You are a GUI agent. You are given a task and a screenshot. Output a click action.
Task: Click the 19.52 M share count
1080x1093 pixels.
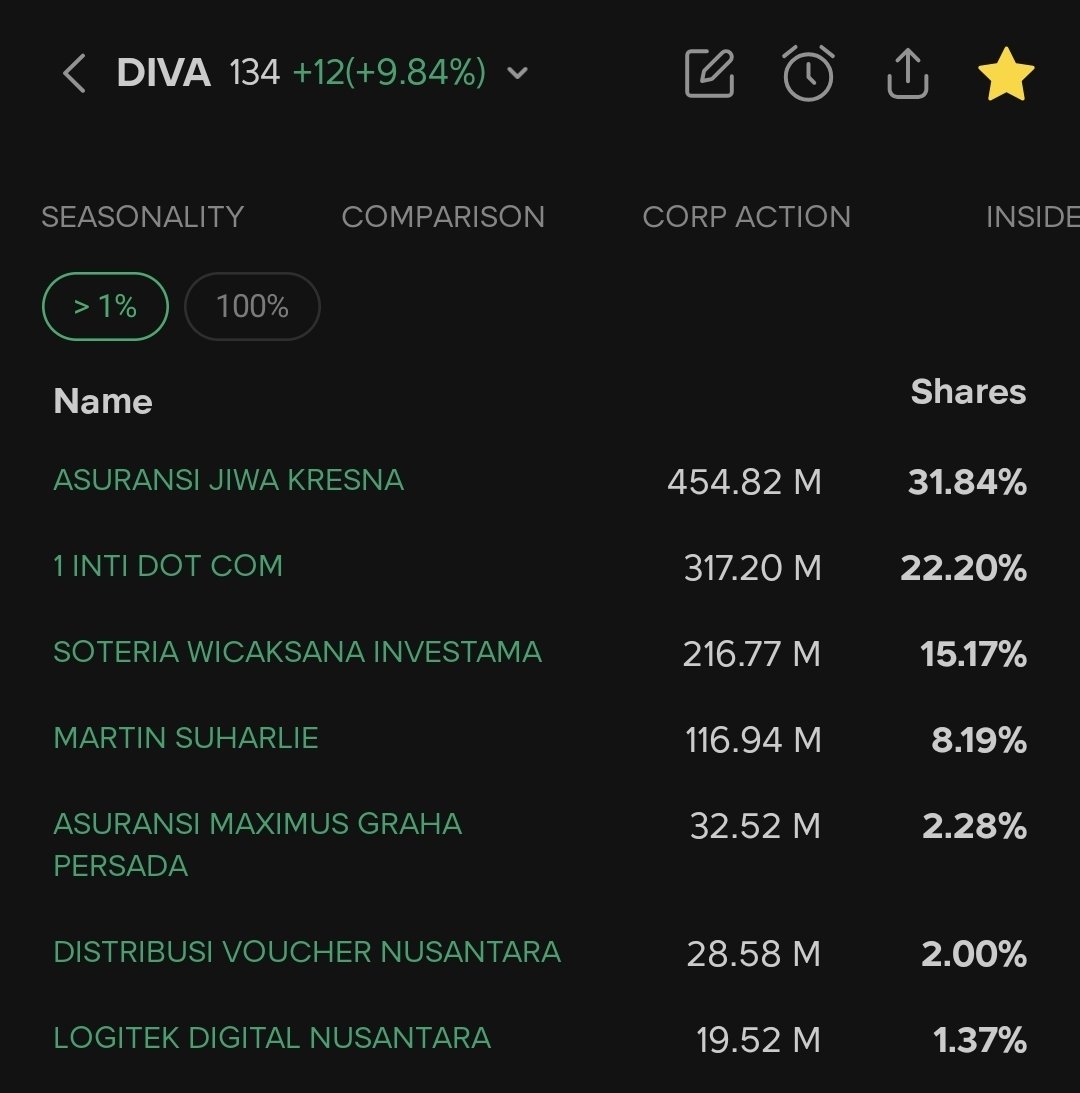pos(759,1040)
